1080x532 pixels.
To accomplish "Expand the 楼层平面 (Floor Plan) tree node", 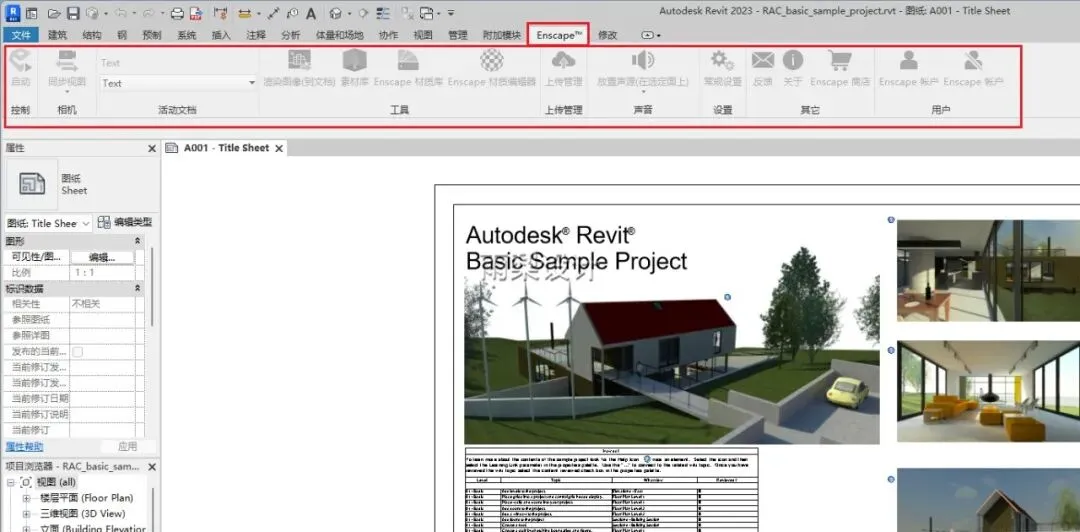I will tap(27, 497).
